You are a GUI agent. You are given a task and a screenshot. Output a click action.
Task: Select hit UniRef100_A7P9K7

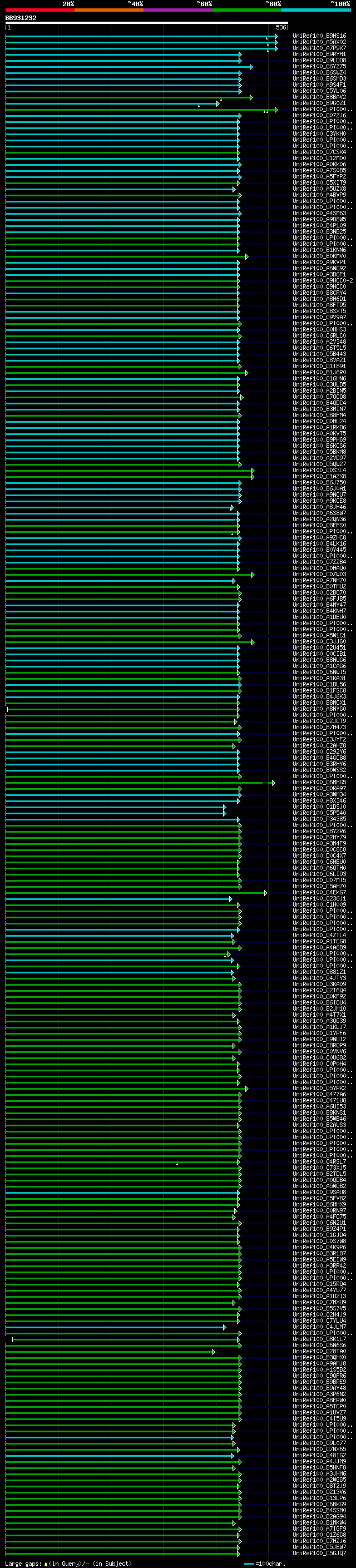(319, 48)
